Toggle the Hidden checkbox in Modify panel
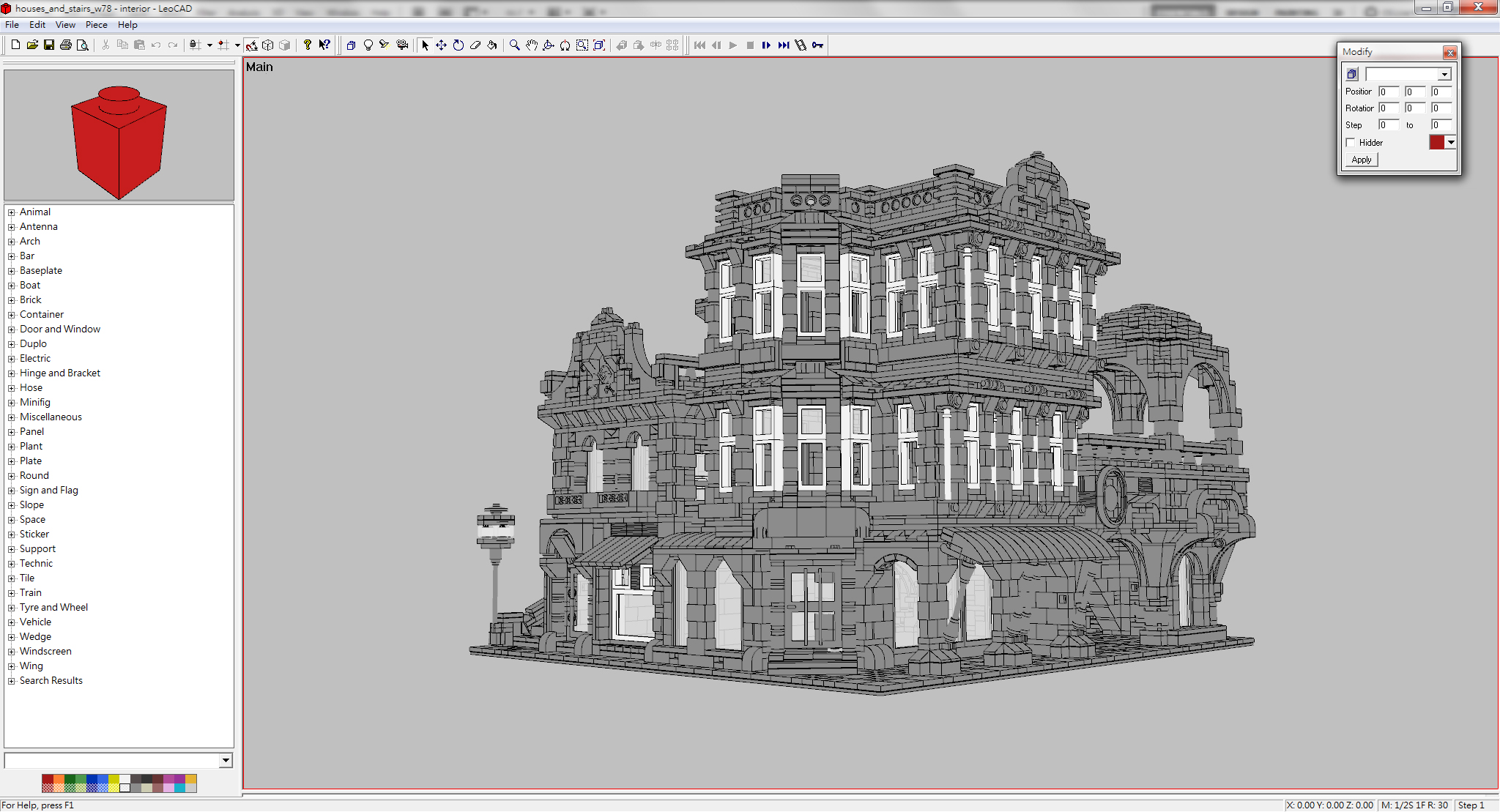 coord(1351,142)
